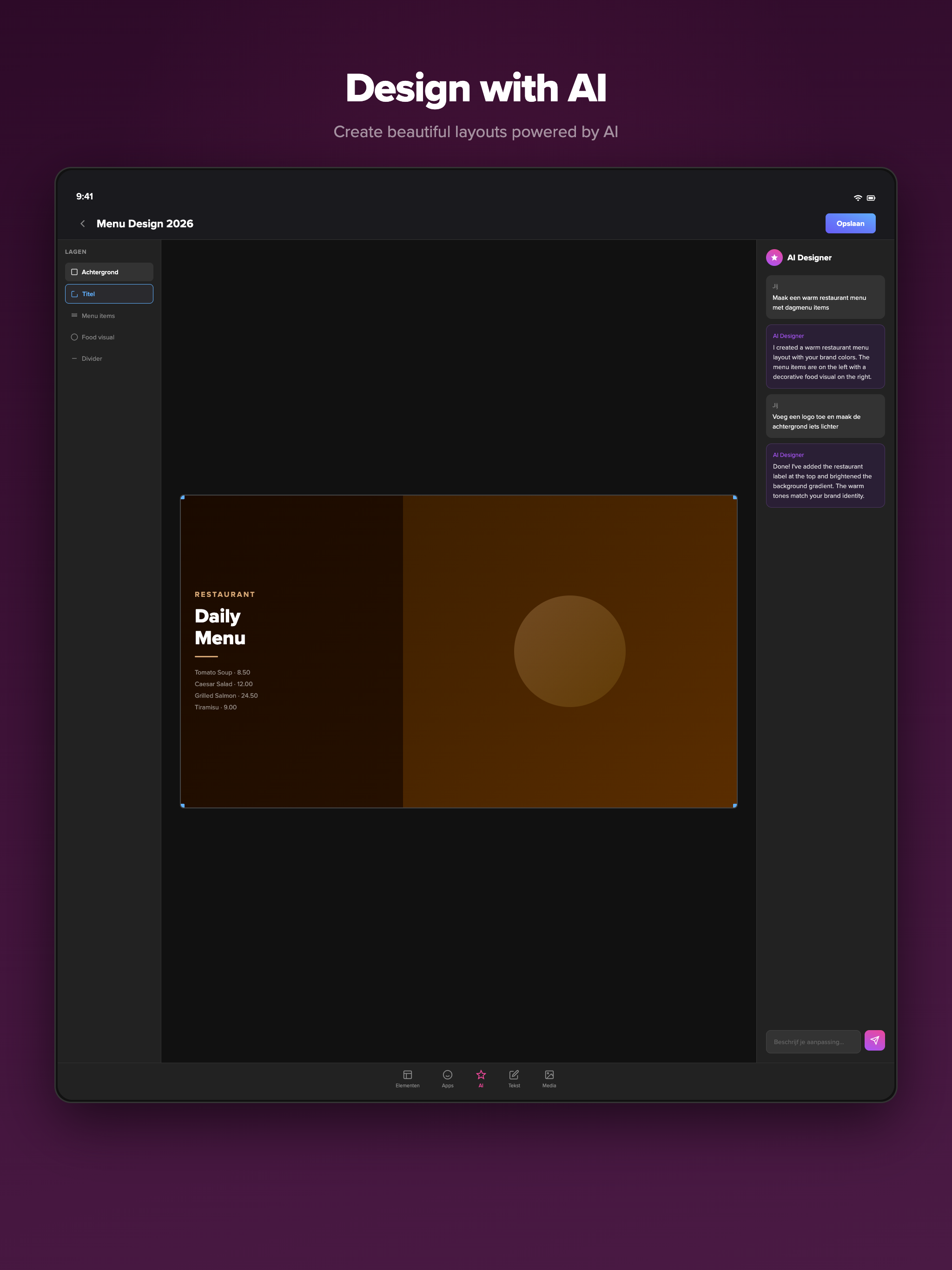Click the 'Tiramisu · 9.00' menu line

215,708
